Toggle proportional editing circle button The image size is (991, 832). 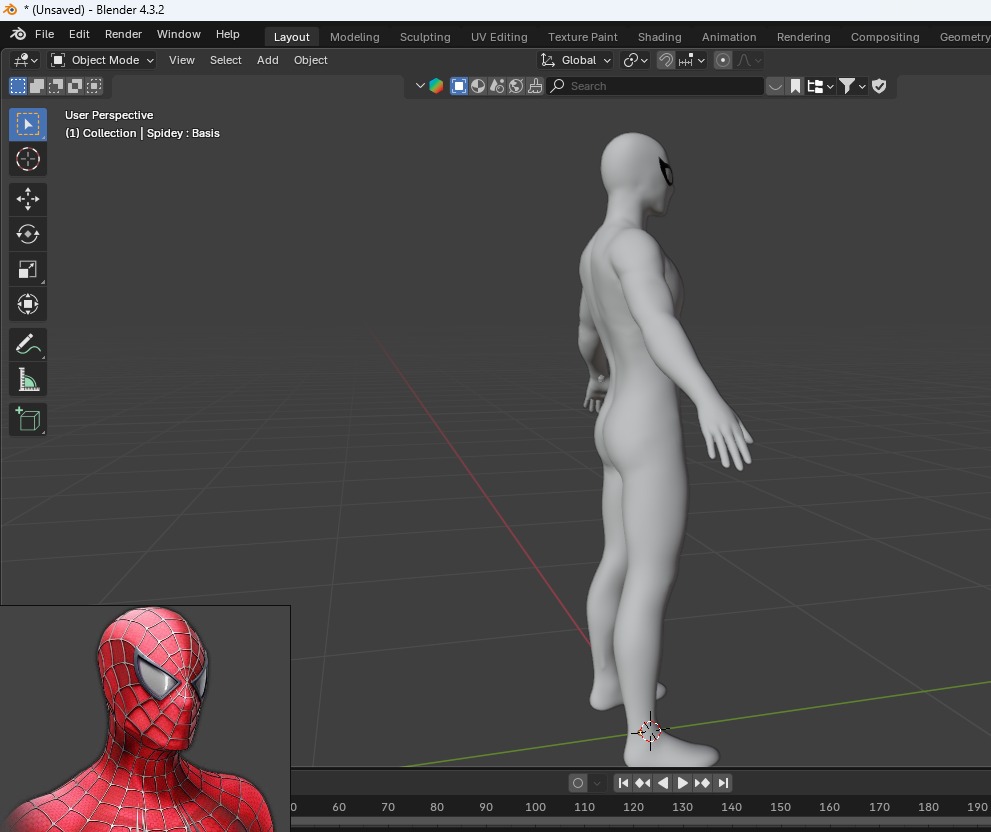[x=723, y=60]
